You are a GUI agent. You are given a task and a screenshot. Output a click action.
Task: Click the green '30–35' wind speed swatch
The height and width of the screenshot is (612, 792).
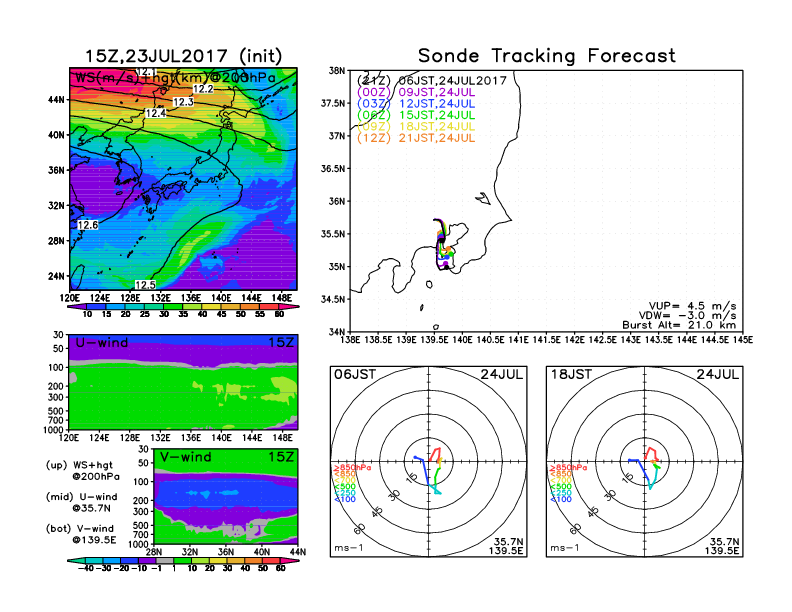pyautogui.click(x=173, y=306)
